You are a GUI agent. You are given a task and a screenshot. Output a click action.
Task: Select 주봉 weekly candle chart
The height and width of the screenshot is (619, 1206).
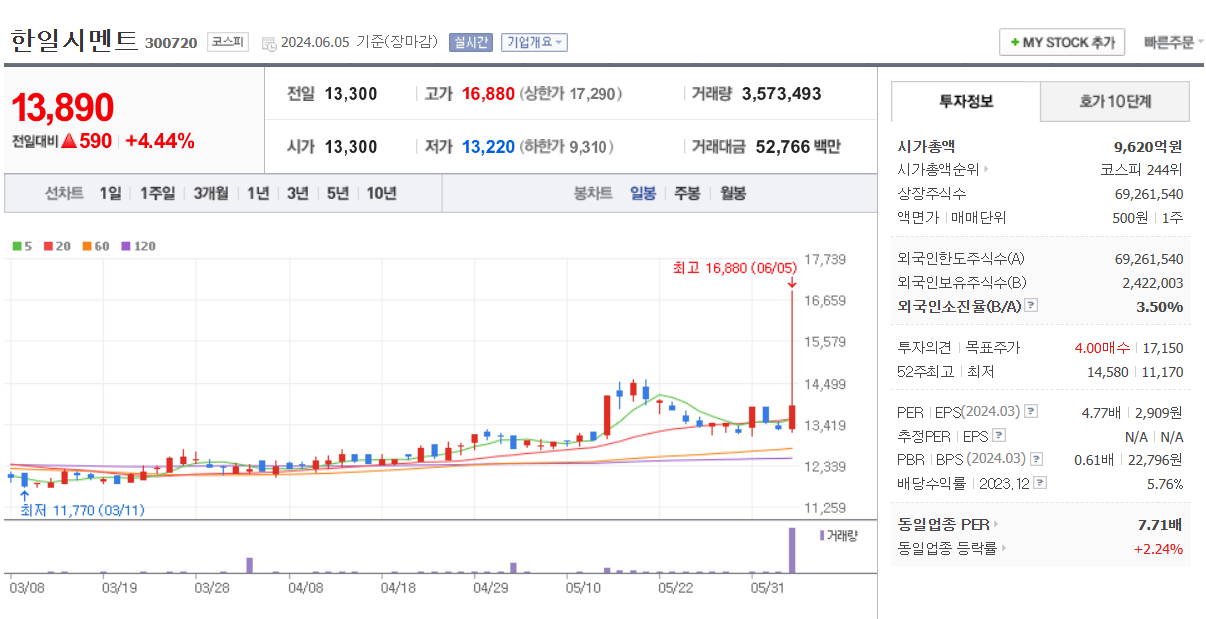click(x=687, y=193)
